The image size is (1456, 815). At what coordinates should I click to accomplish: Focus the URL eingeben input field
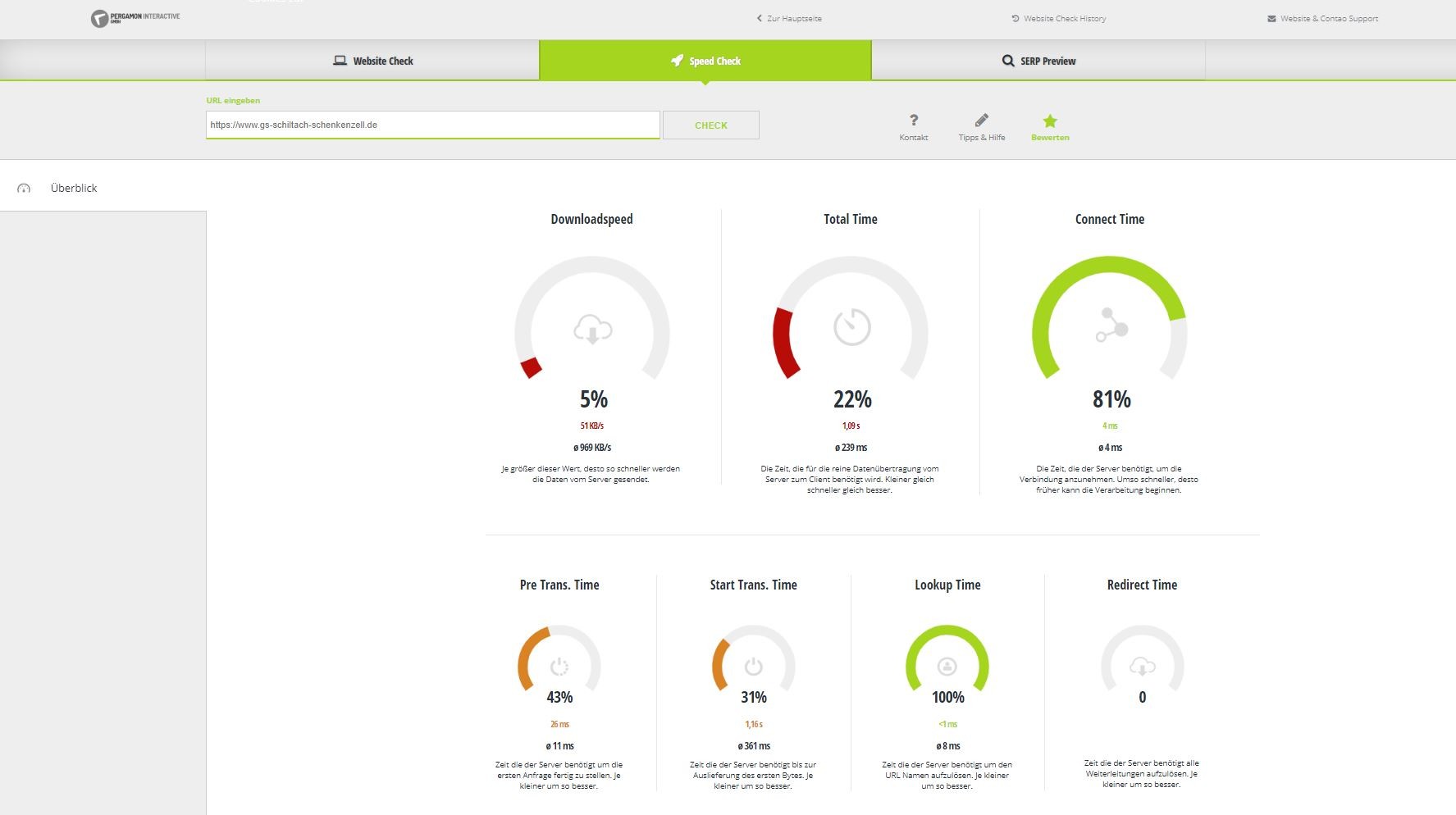tap(433, 125)
